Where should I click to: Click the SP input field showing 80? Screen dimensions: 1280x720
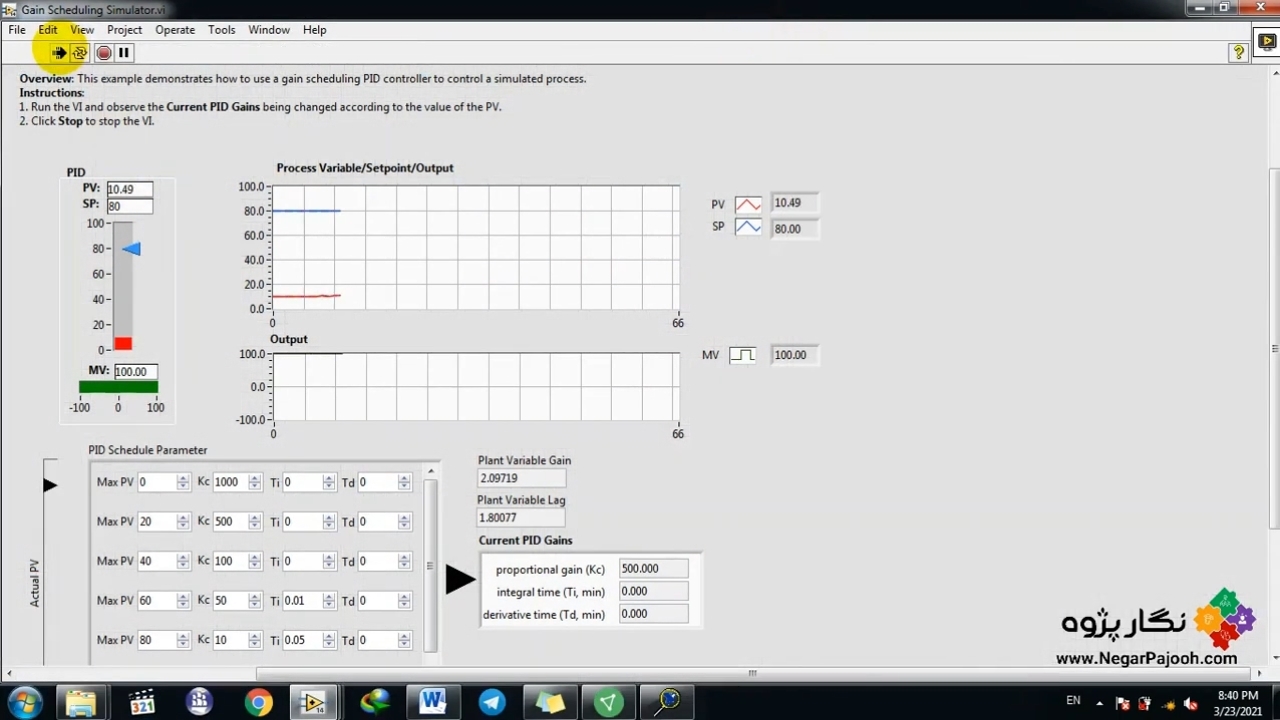pyautogui.click(x=129, y=206)
